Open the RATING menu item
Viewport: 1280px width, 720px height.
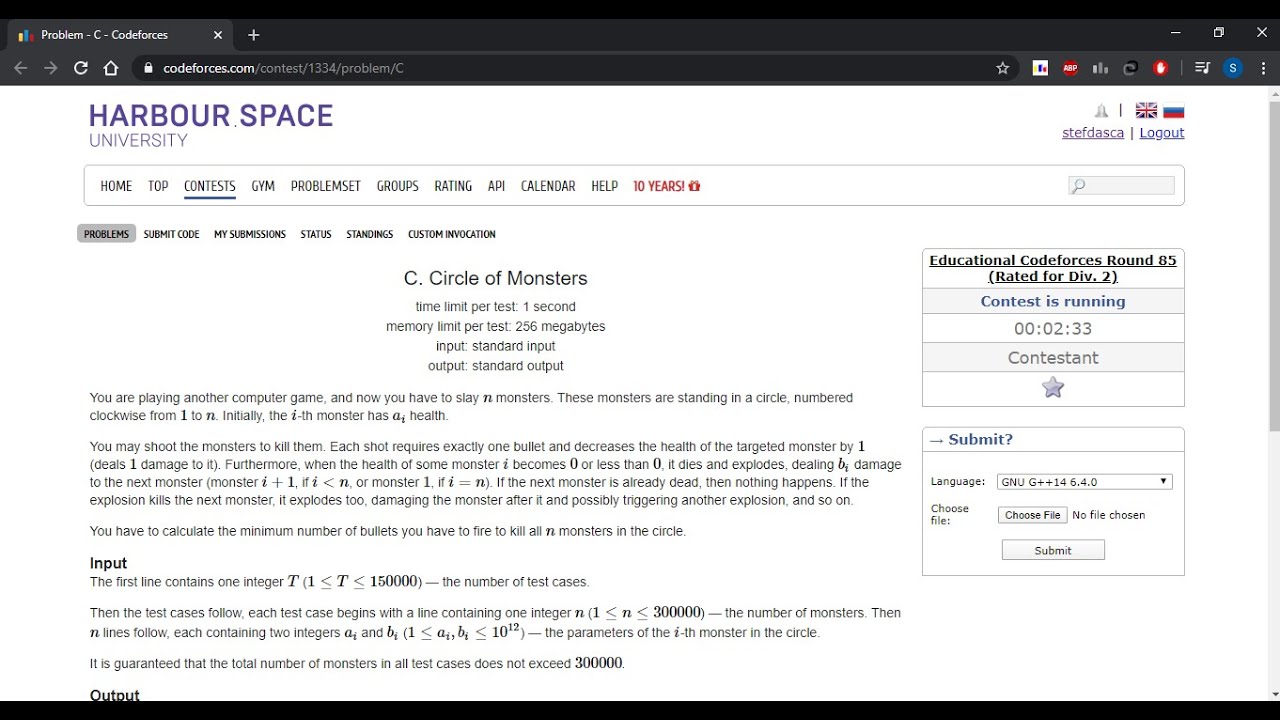coord(453,186)
